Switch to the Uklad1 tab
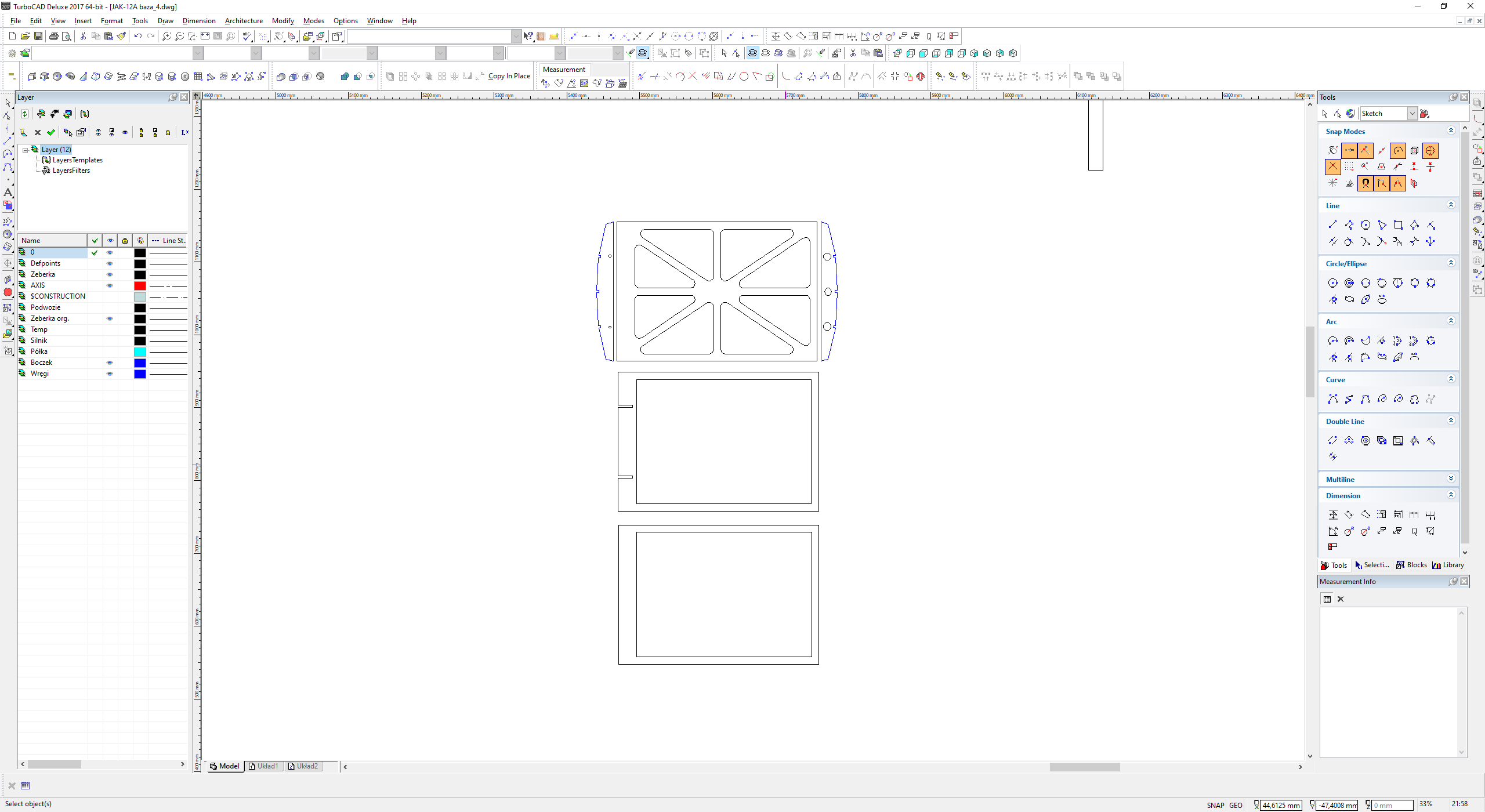The image size is (1485, 812). pyautogui.click(x=263, y=766)
